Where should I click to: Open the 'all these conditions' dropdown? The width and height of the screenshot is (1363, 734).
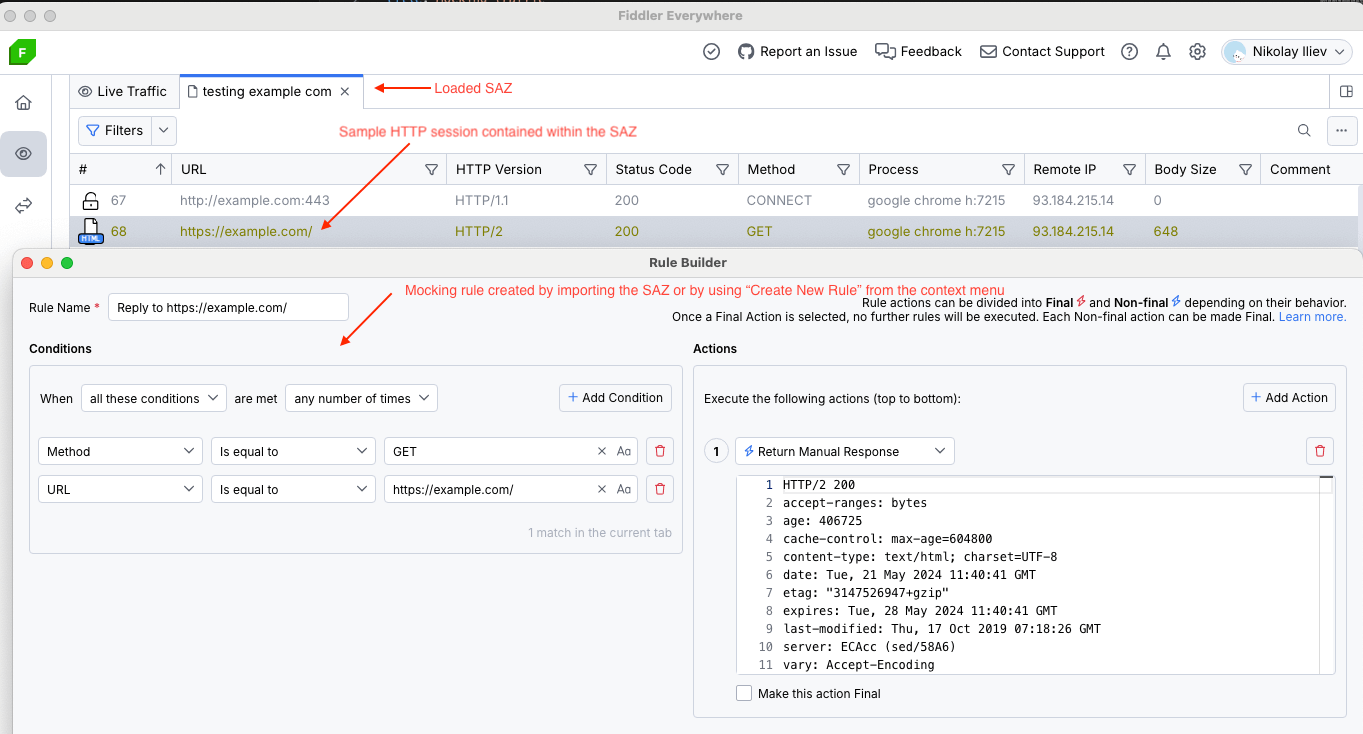153,397
